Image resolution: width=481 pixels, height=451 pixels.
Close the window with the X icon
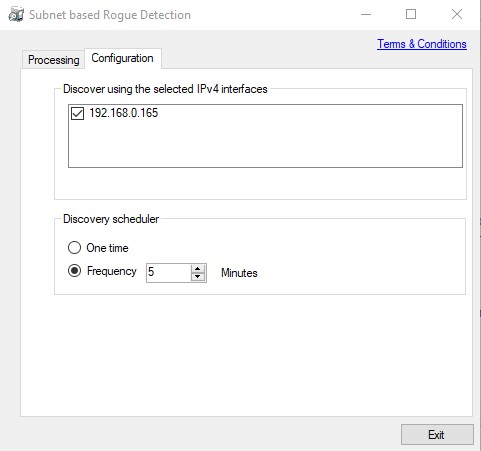coord(457,14)
